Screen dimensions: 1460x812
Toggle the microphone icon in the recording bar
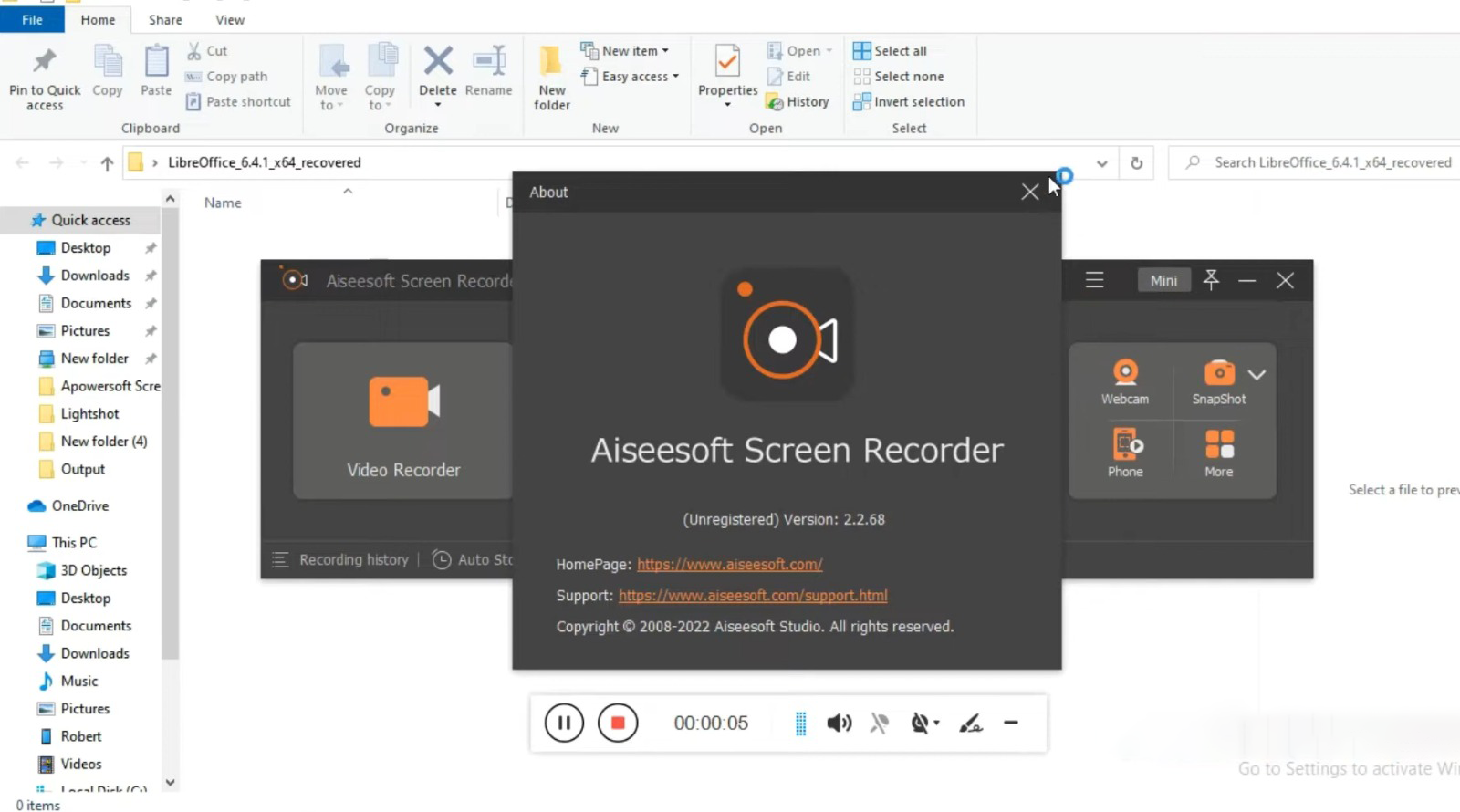[880, 724]
